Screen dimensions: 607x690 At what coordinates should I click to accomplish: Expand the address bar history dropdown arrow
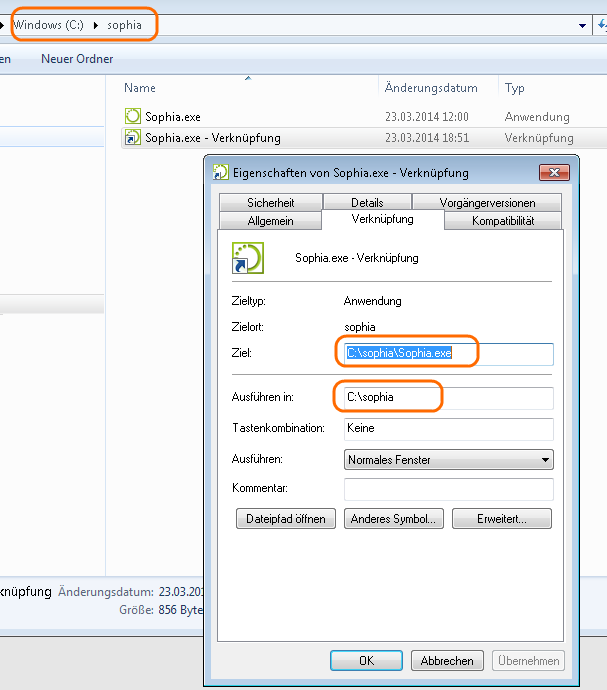[582, 24]
